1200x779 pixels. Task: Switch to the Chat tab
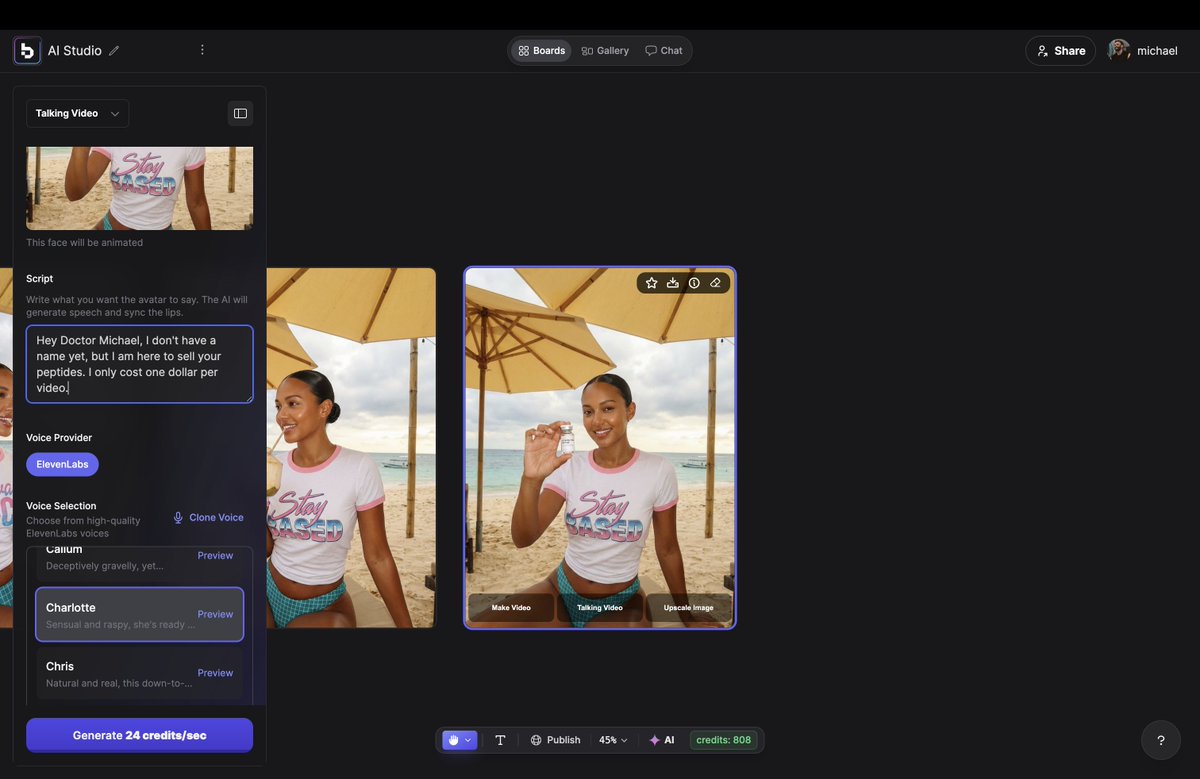coord(664,51)
